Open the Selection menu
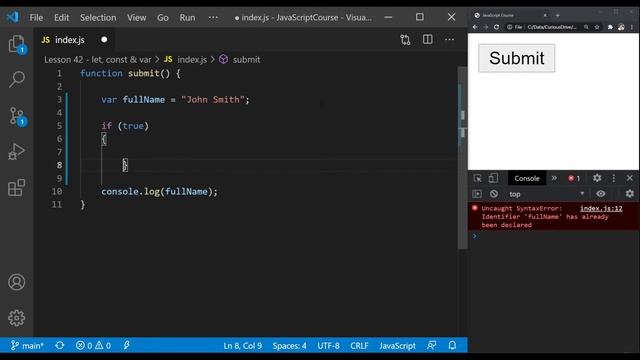Viewport: 640px width, 360px height. 98,18
